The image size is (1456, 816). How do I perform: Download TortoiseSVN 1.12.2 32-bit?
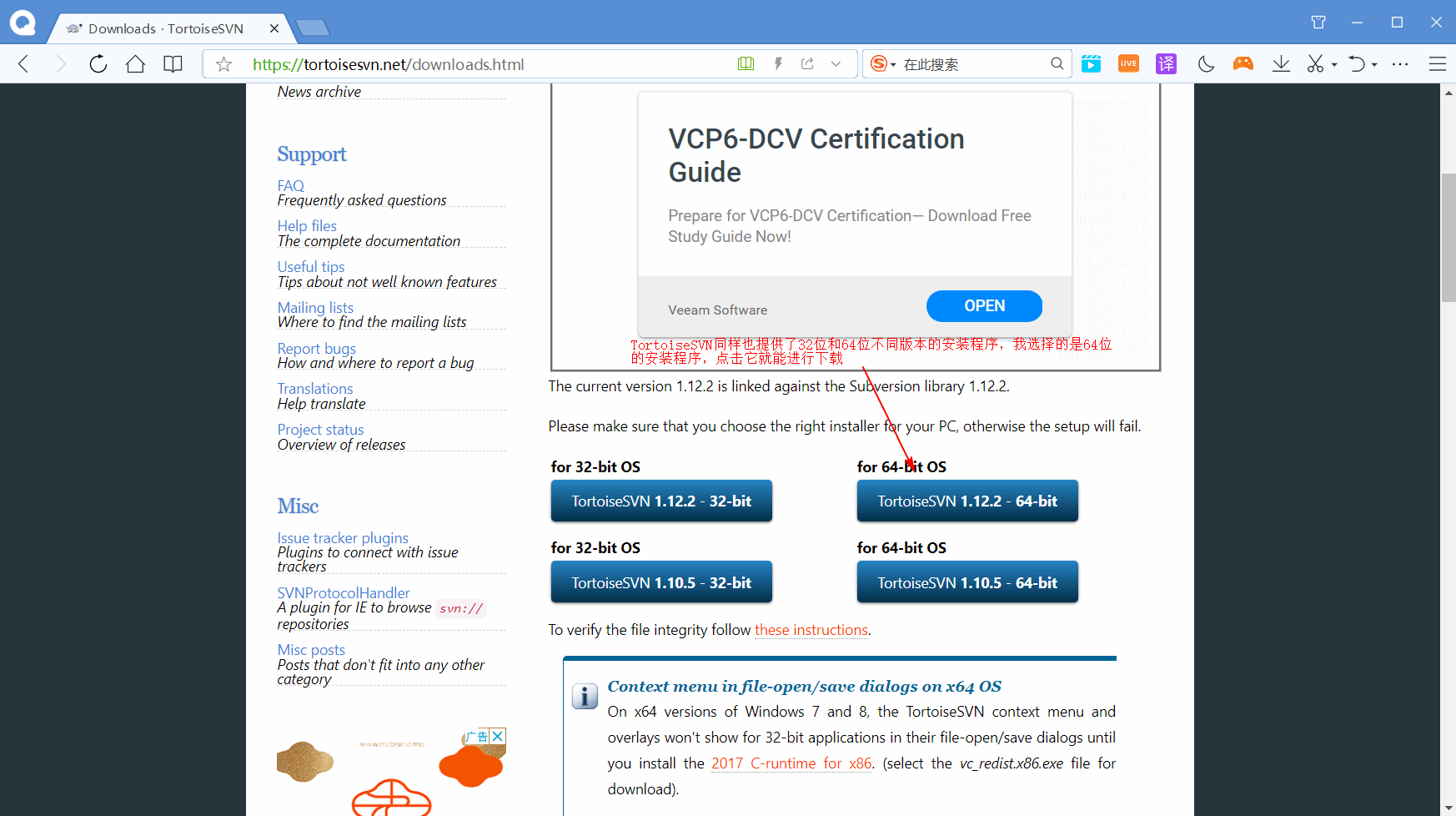click(661, 501)
